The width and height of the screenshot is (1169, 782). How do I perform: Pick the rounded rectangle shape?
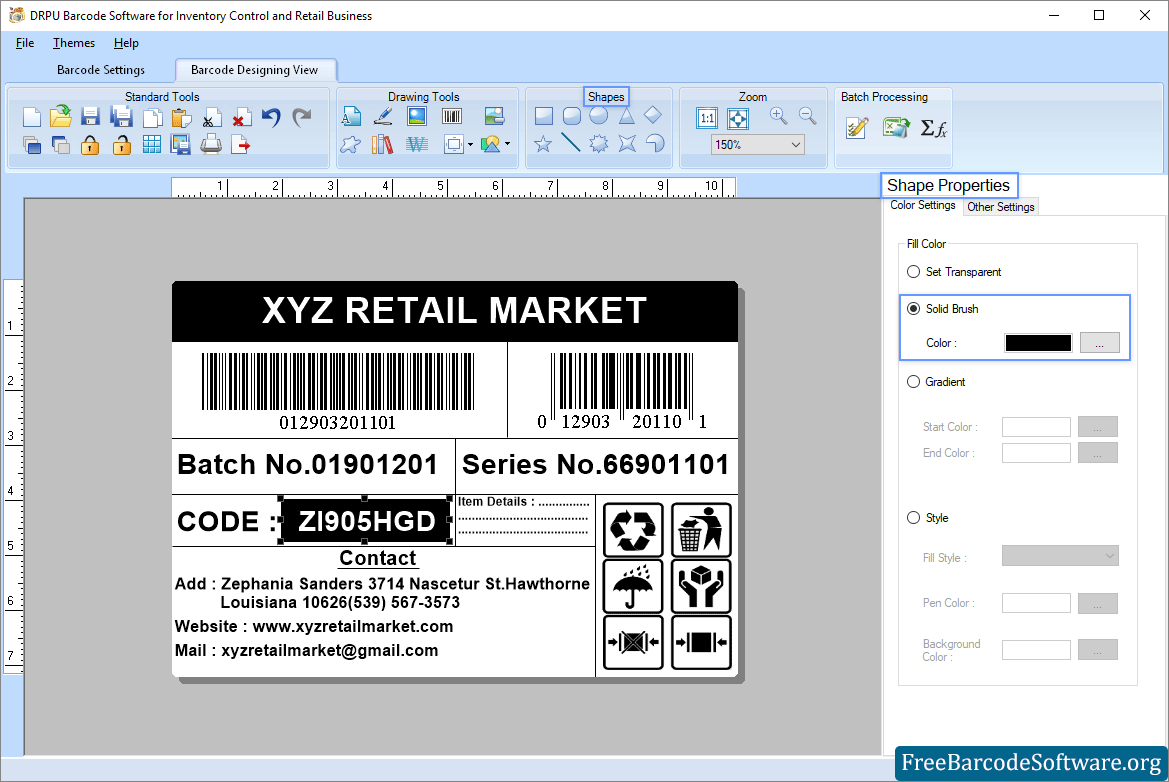tap(572, 116)
